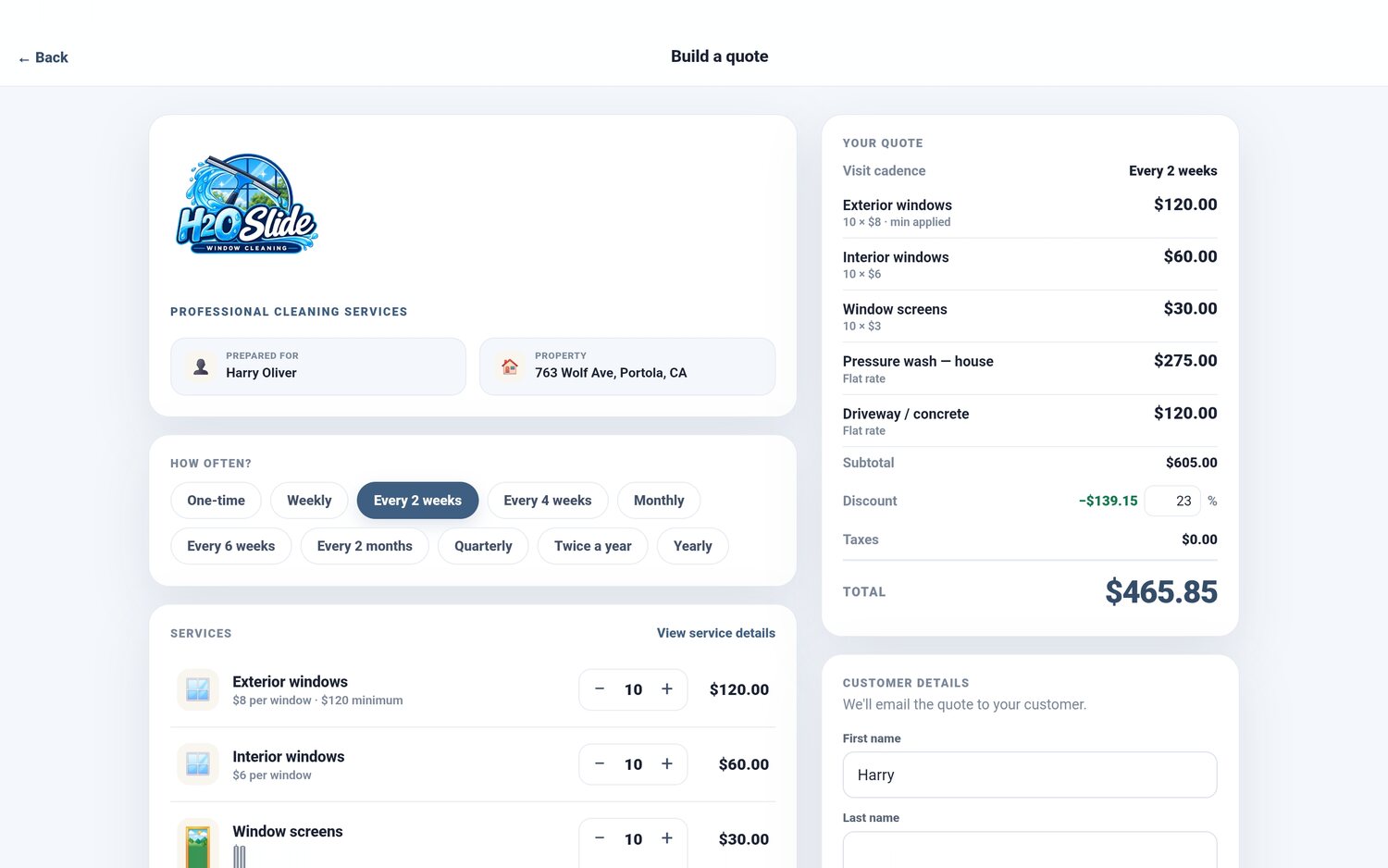Click the Interior windows service icon
Viewport: 1388px width, 868px height.
(198, 764)
